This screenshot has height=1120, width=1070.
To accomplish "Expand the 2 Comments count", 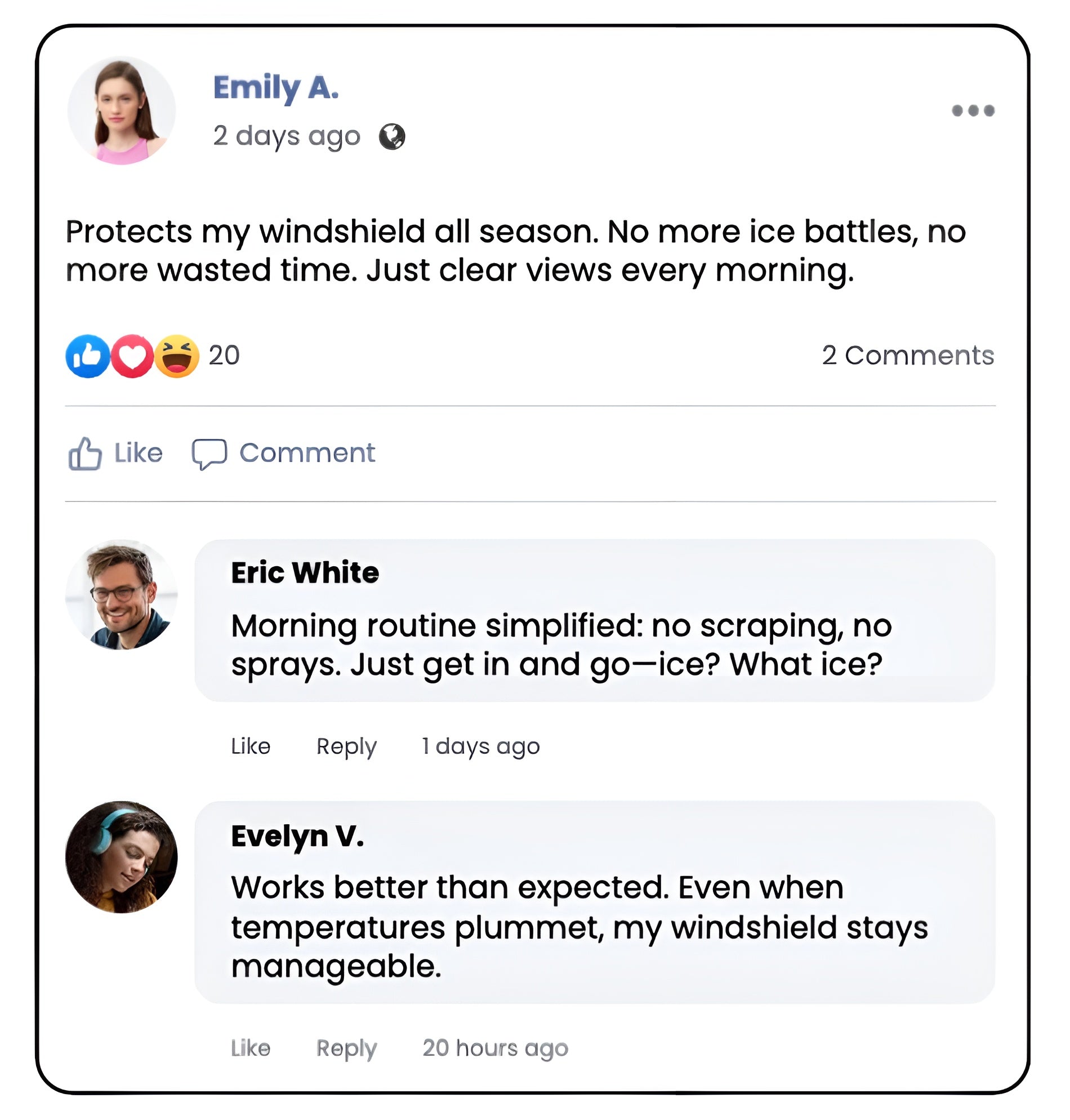I will point(907,355).
